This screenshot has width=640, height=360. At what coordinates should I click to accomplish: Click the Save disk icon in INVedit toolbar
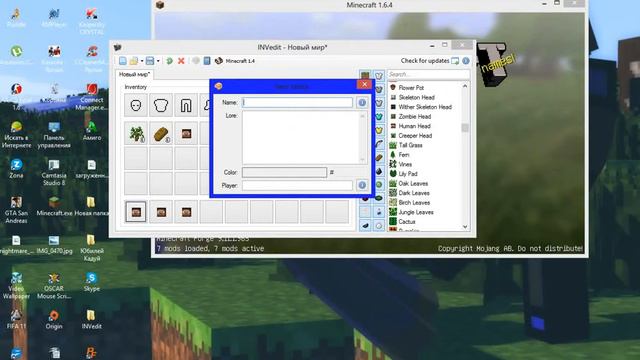click(x=150, y=61)
